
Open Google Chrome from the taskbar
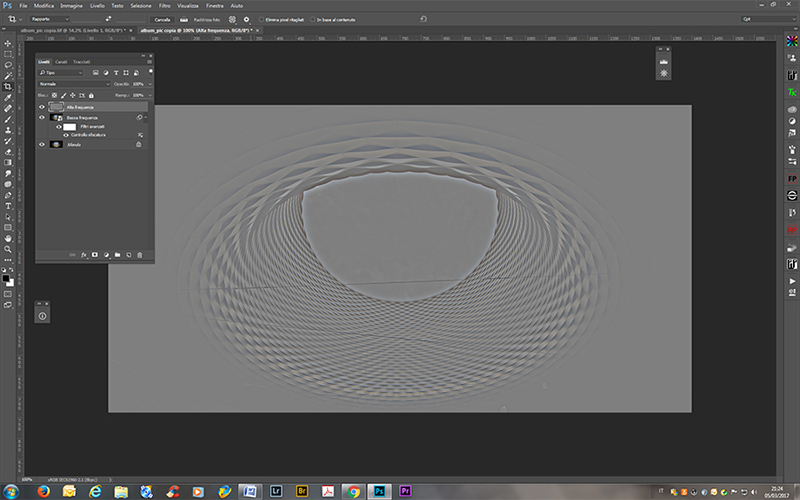(x=352, y=491)
